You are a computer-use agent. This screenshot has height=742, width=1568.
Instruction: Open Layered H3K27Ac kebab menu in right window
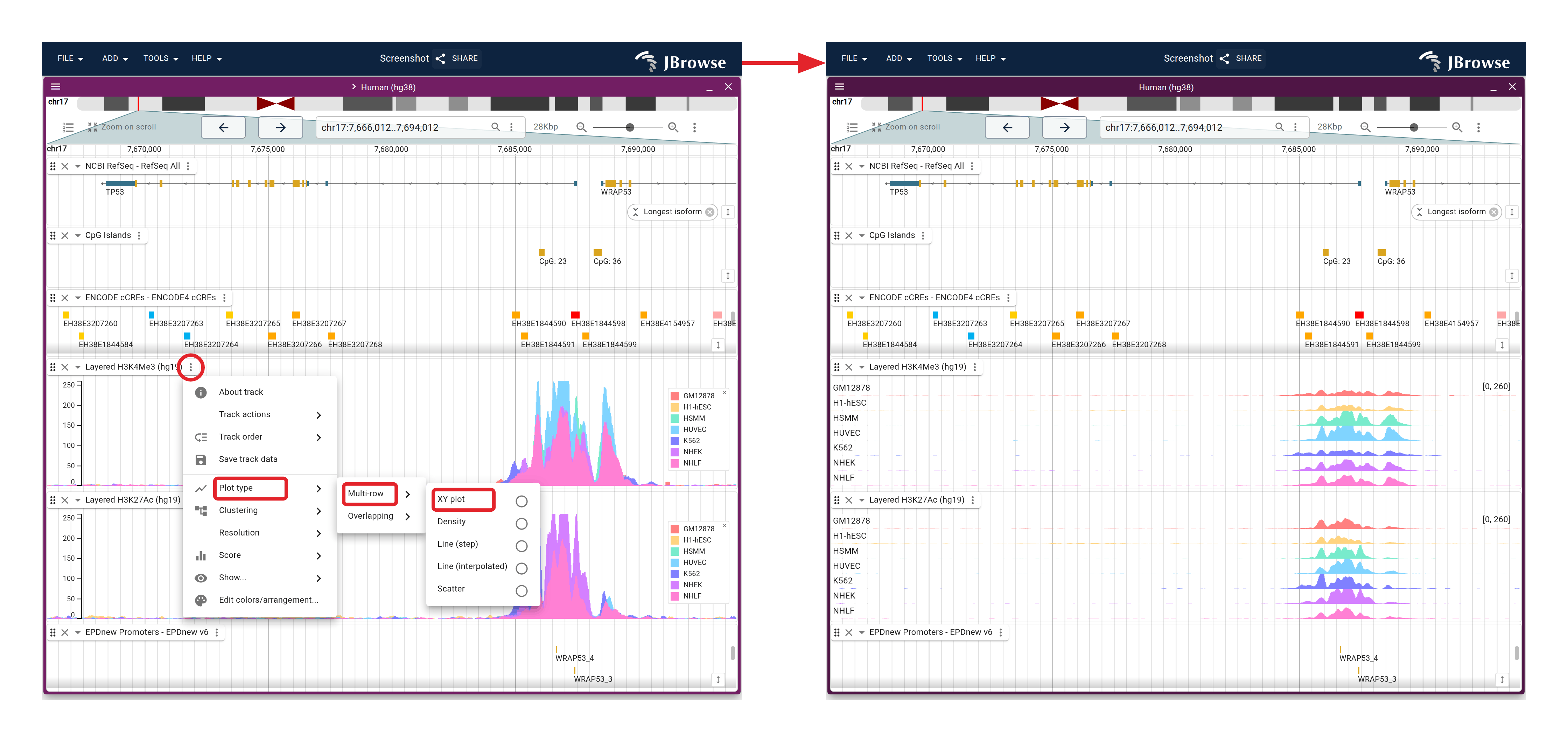973,500
